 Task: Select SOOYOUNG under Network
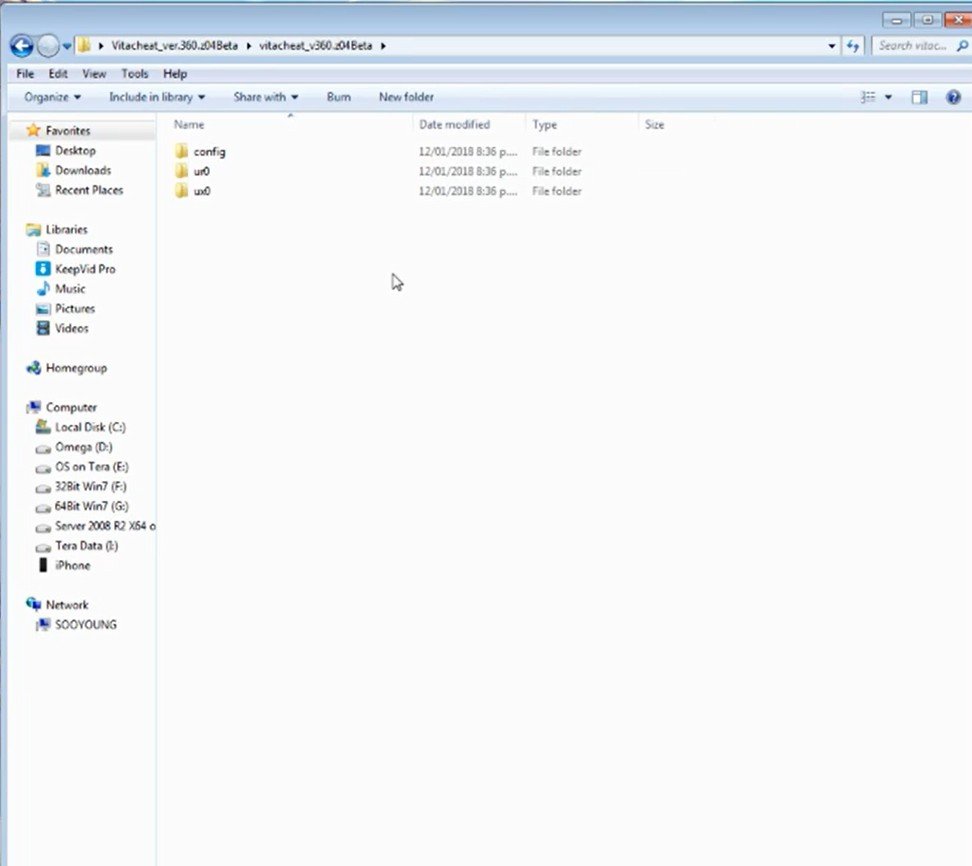pos(86,625)
